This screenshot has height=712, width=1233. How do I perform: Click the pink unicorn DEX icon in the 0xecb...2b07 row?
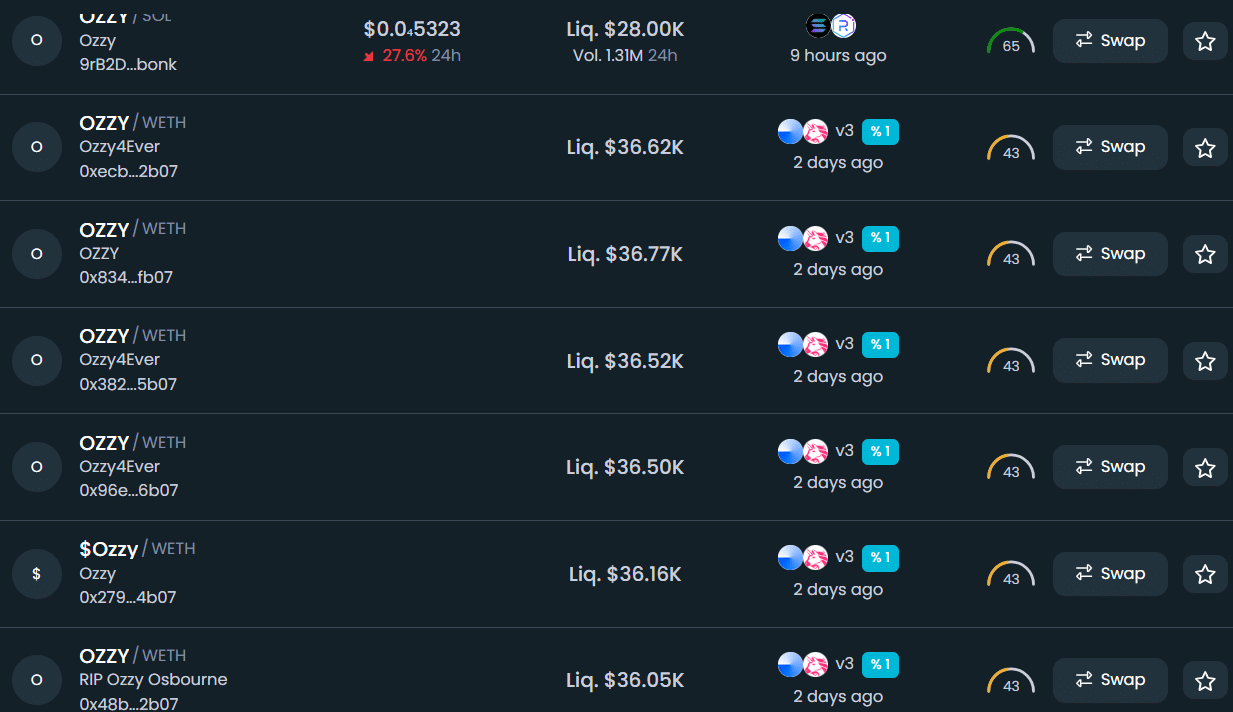point(816,132)
